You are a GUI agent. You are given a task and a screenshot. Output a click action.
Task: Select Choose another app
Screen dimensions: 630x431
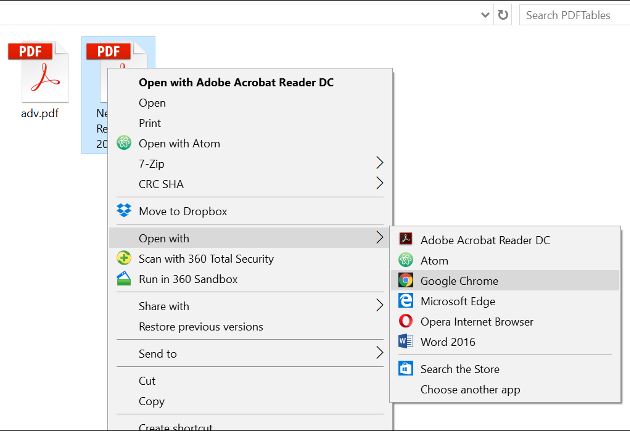(505, 389)
